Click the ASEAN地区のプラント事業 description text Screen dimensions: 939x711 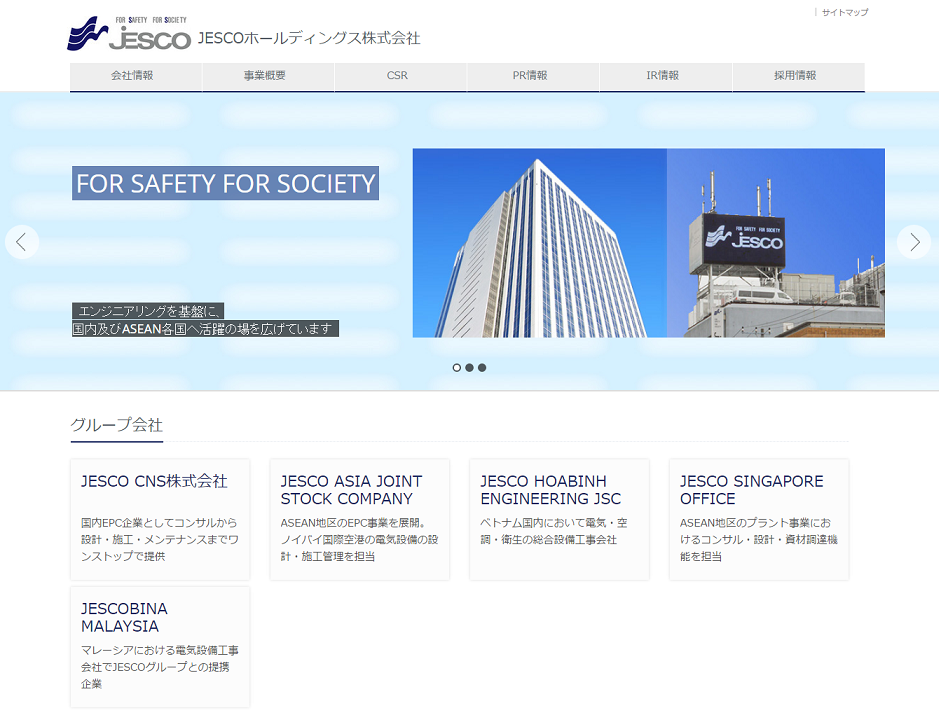point(759,539)
